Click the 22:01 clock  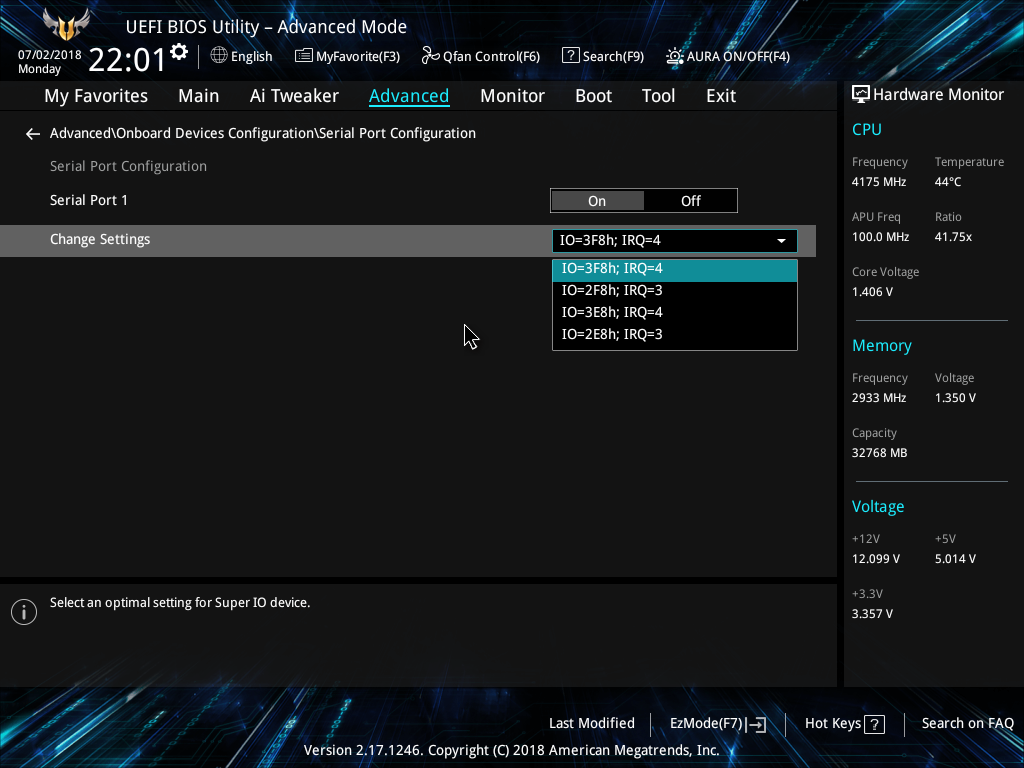127,60
